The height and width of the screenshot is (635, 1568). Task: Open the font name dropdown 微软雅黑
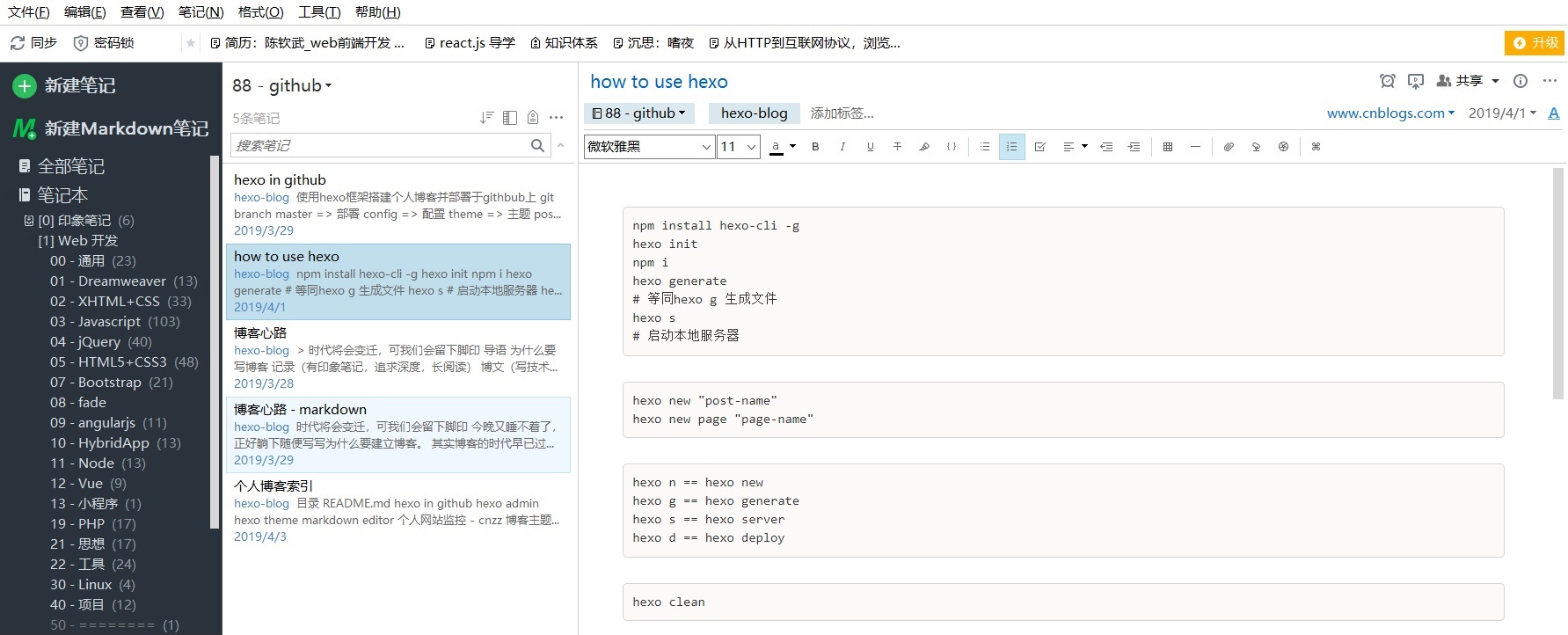tap(649, 147)
